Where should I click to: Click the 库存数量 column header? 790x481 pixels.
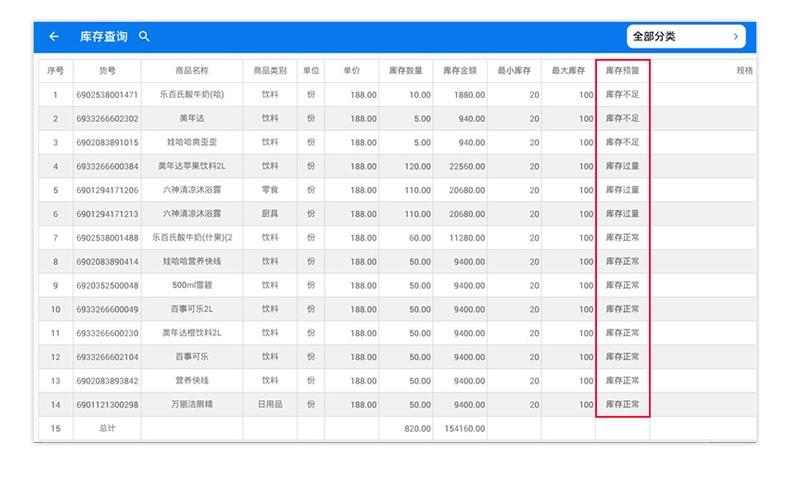pyautogui.click(x=405, y=71)
